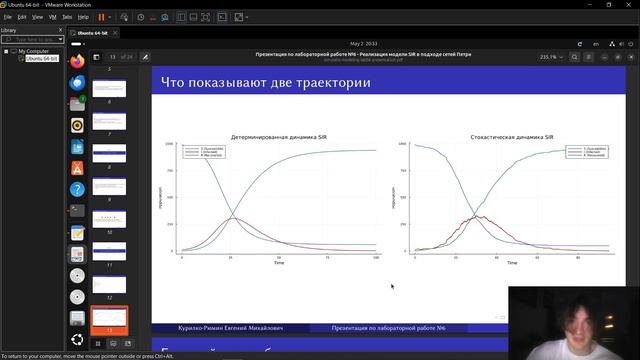Open VMware Edit menu
Screen dimensions: 640x360
(22, 17)
